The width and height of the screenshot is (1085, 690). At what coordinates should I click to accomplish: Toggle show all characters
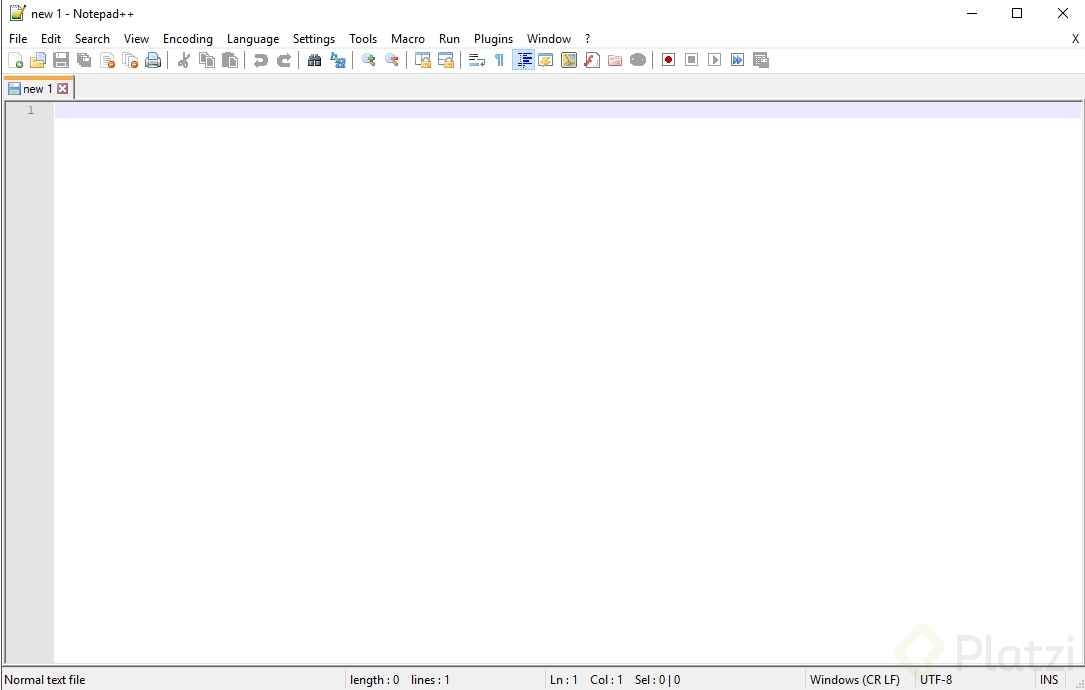coord(499,60)
